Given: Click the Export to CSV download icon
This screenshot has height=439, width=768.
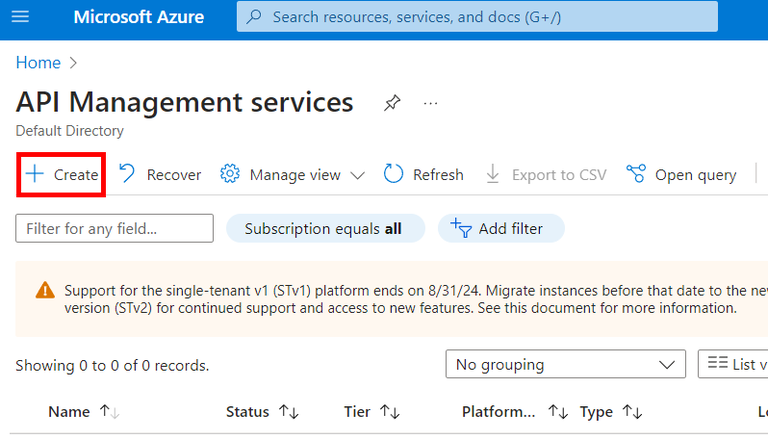Looking at the screenshot, I should pos(493,174).
